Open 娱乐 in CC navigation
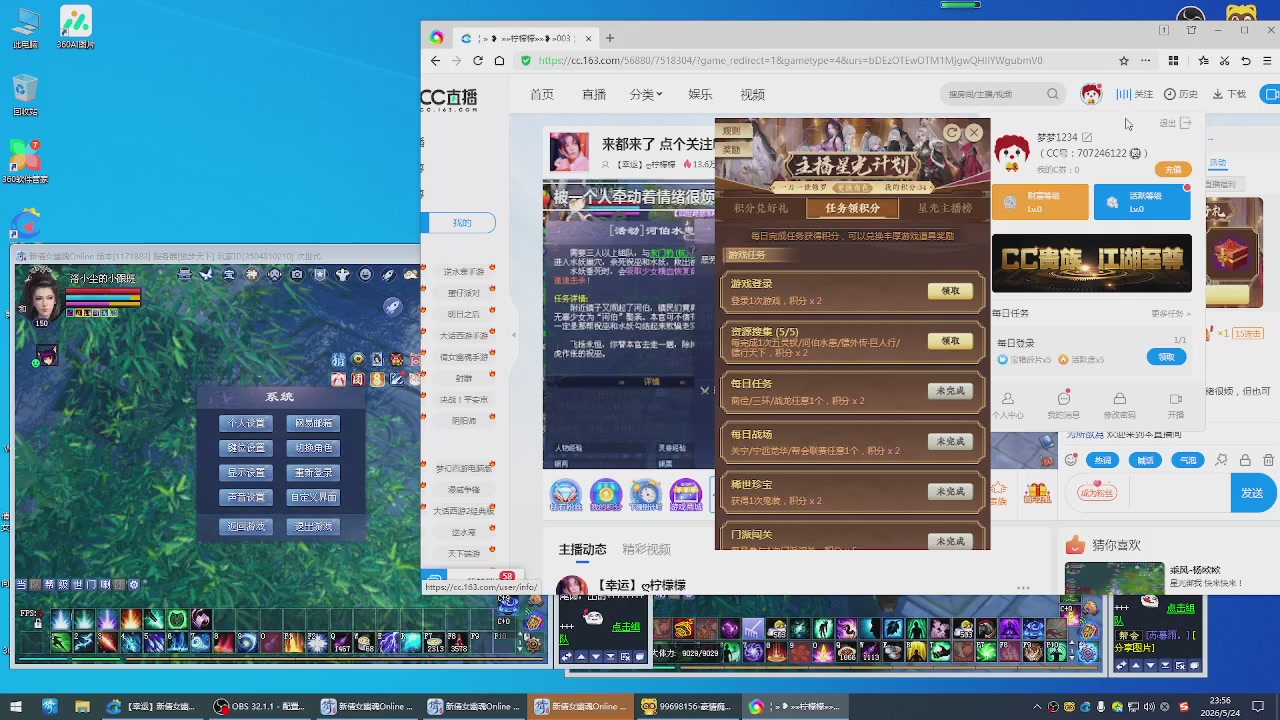 click(700, 94)
